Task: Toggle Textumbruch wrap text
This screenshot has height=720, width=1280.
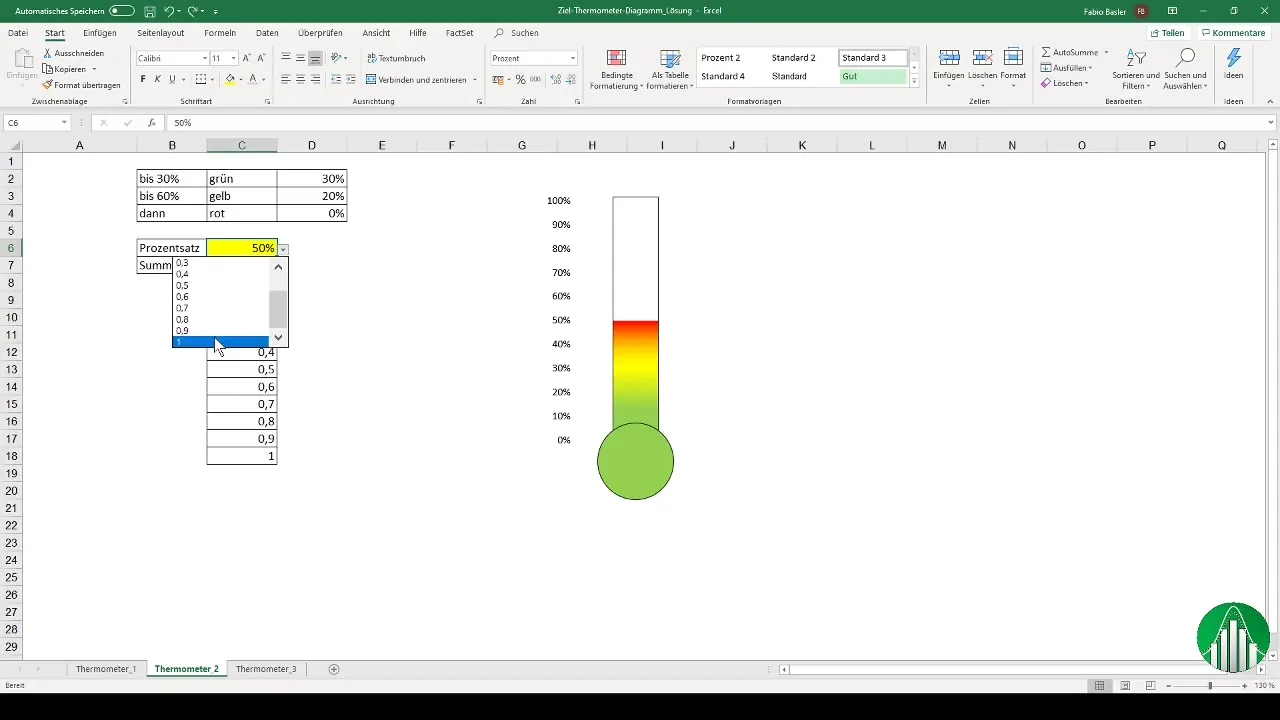Action: pos(396,58)
